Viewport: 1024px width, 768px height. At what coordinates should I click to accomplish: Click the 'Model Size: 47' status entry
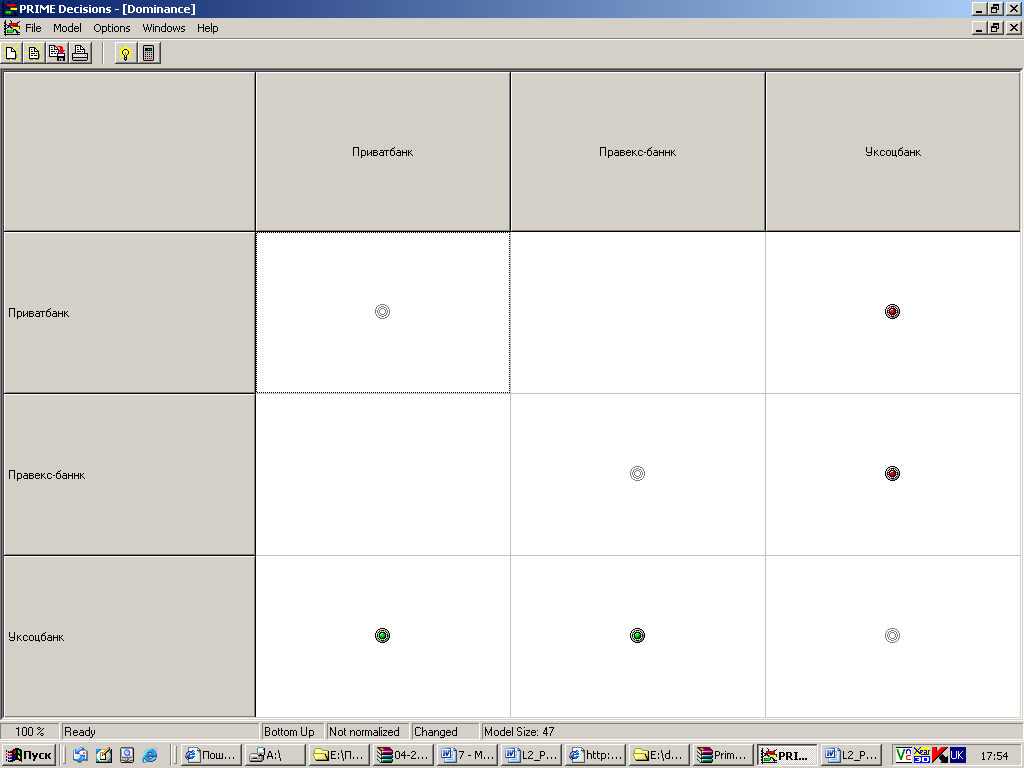click(x=519, y=731)
